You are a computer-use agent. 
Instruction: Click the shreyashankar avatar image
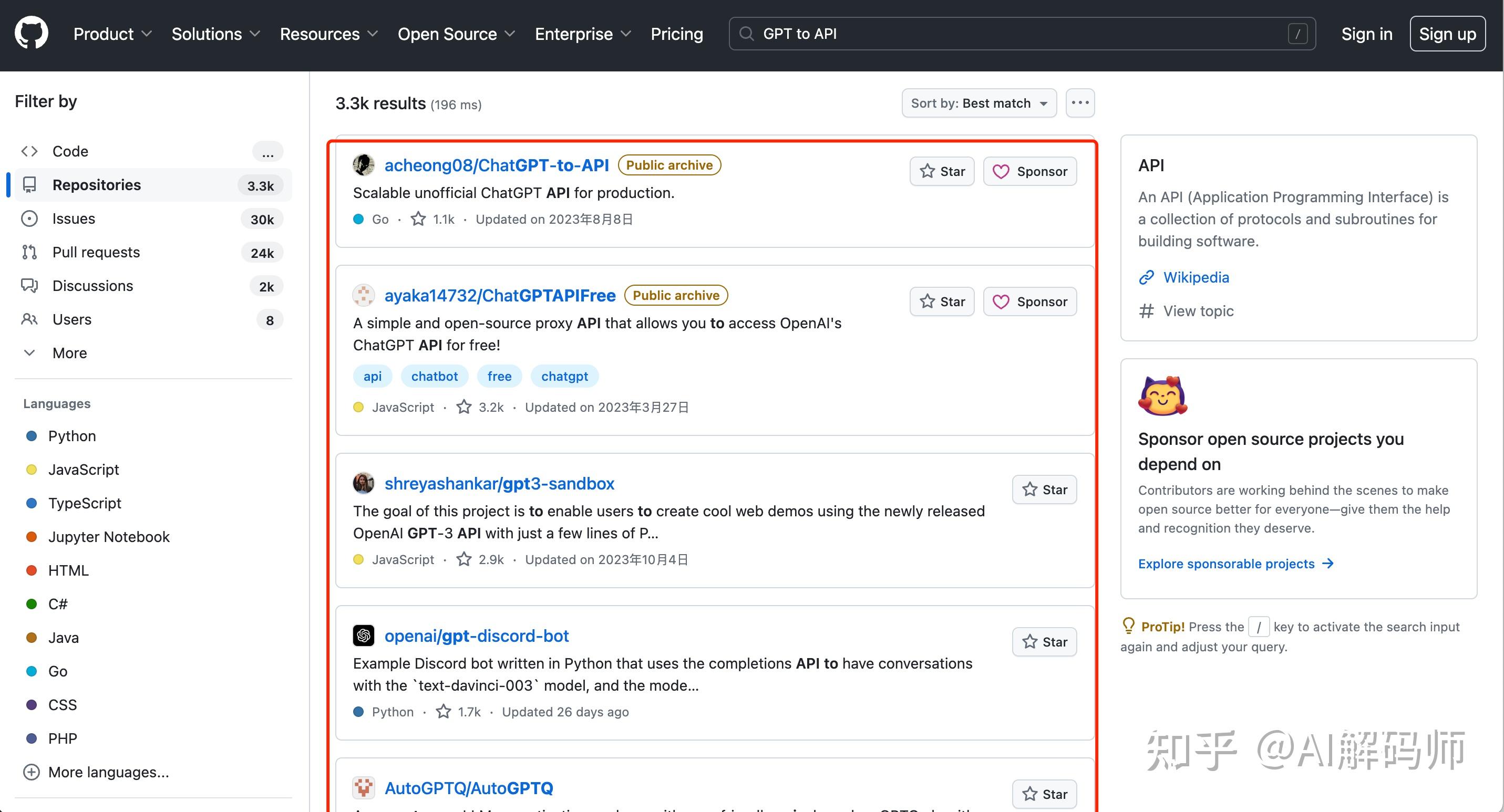pyautogui.click(x=363, y=483)
